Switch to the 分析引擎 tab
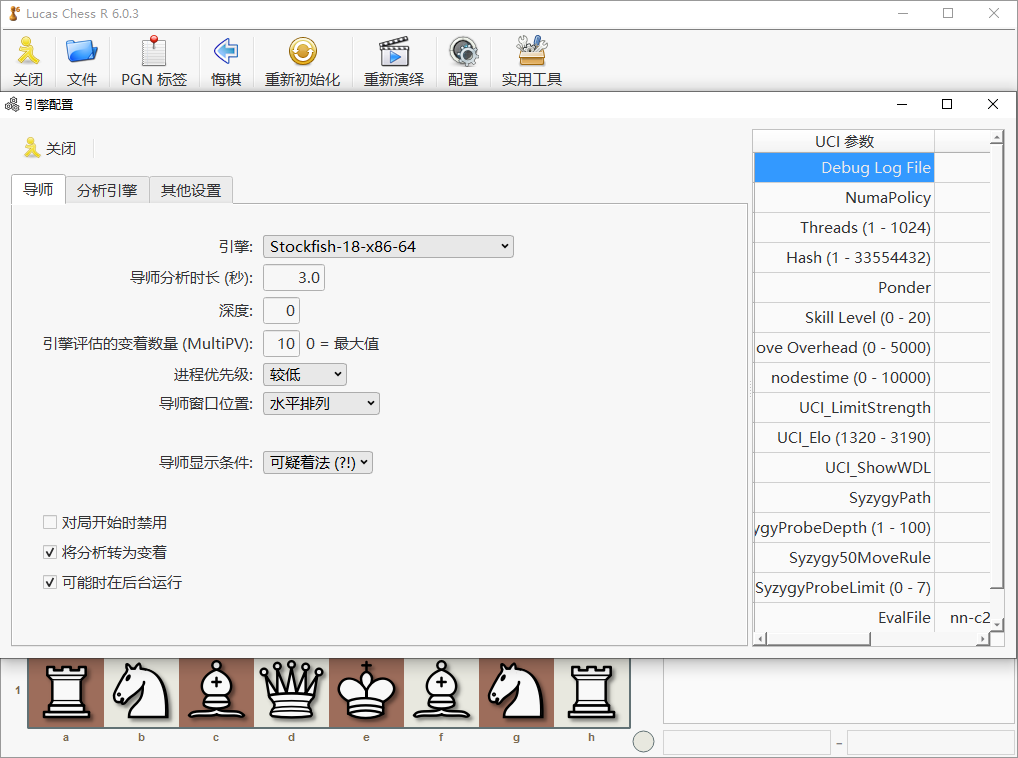This screenshot has height=758, width=1018. (107, 190)
